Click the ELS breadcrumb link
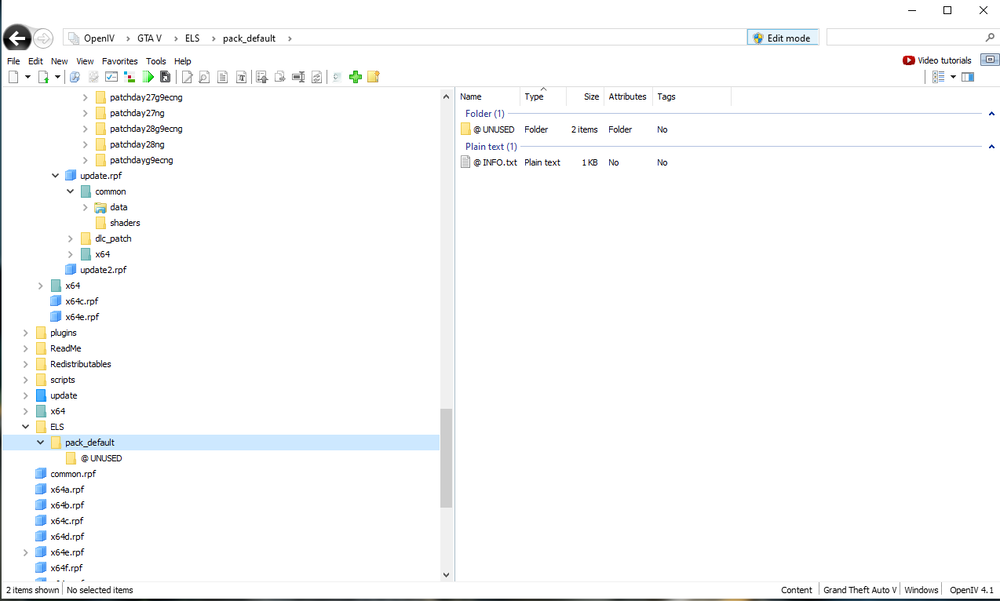The width and height of the screenshot is (1000, 601). click(192, 37)
